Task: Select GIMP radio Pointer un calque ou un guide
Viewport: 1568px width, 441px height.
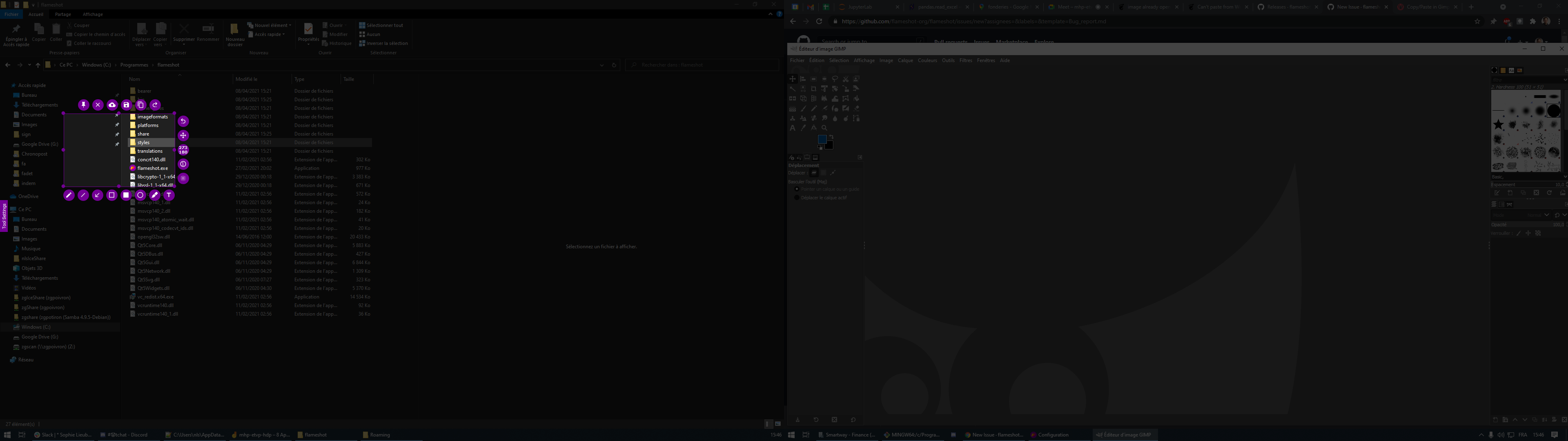Action: pos(797,189)
